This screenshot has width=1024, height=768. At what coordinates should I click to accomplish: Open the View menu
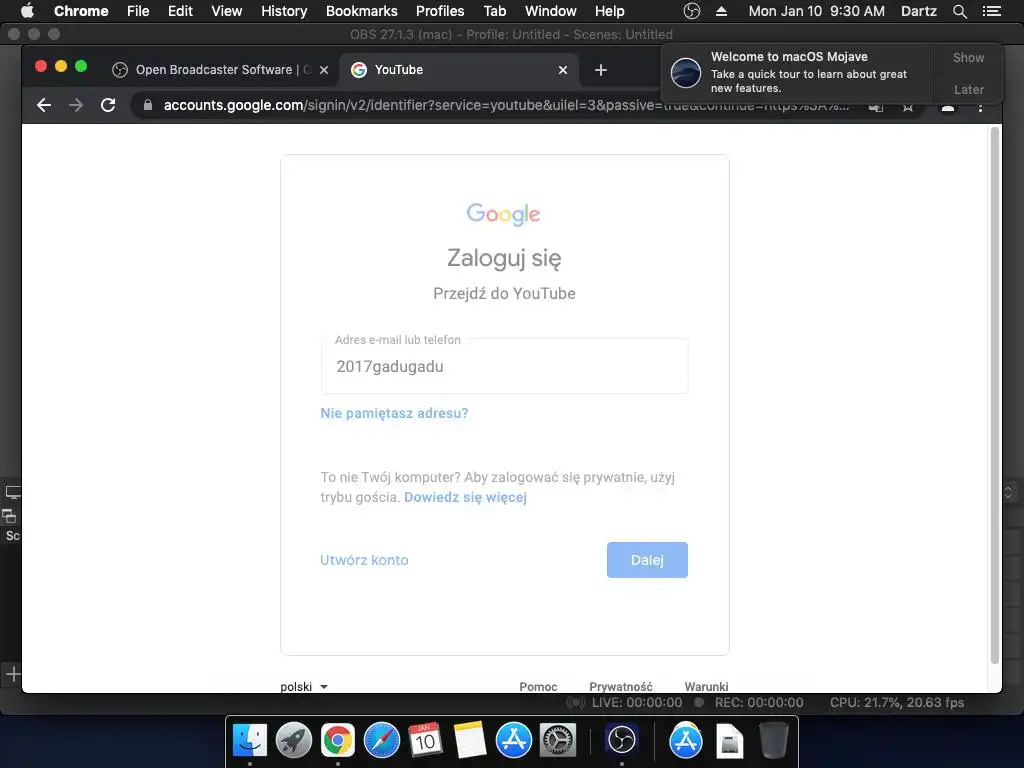click(227, 11)
